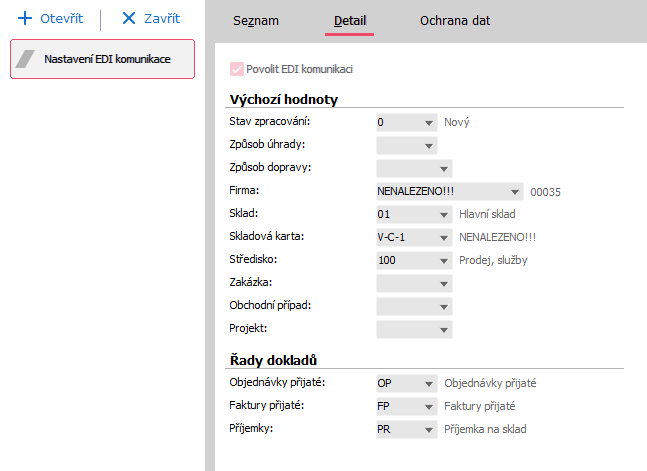This screenshot has width=647, height=471.
Task: Open the Firma dropdown arrow
Action: click(515, 192)
